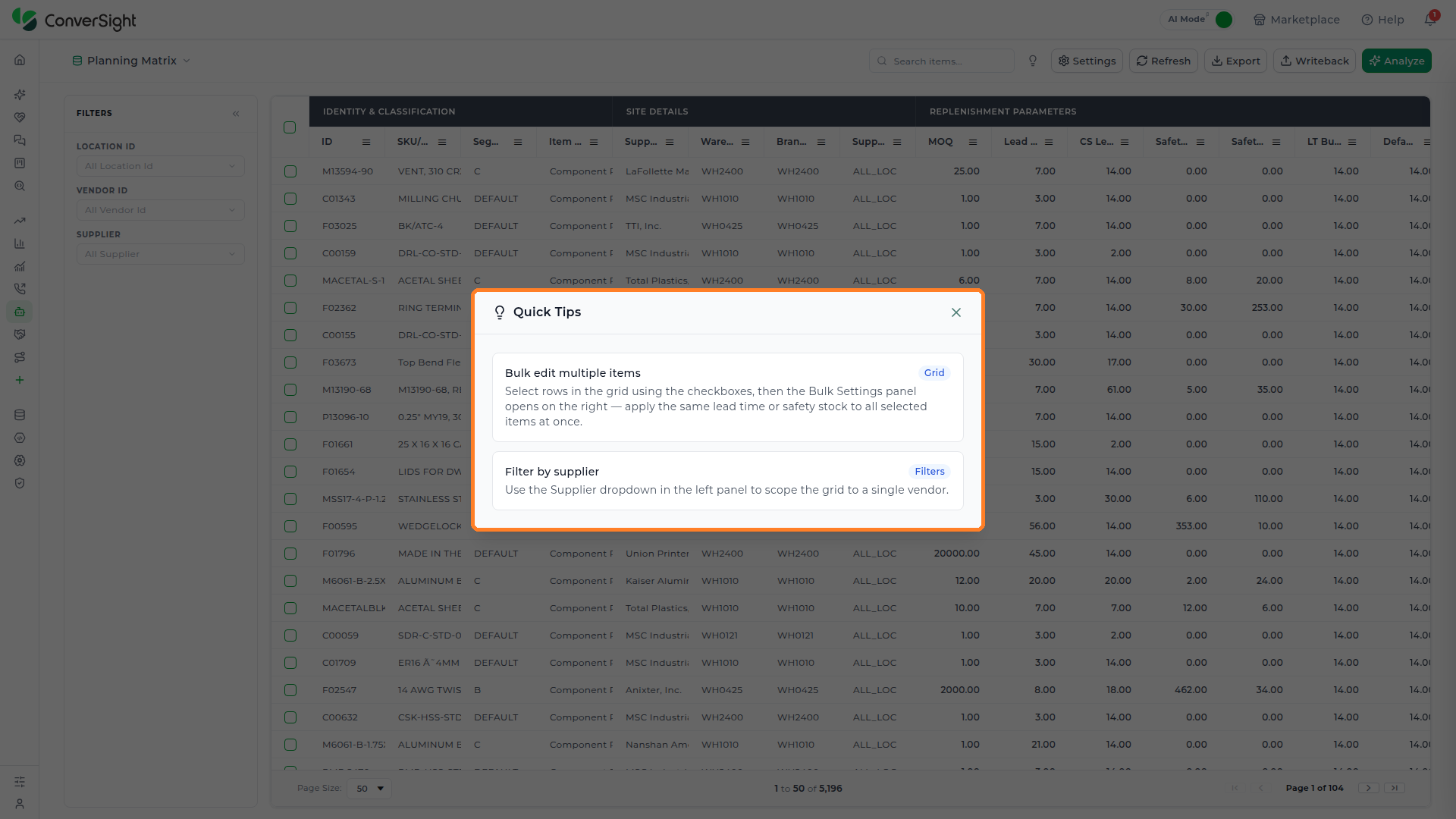This screenshot has height=819, width=1456.
Task: Open the user profile icon in the sidebar
Action: coord(20,804)
